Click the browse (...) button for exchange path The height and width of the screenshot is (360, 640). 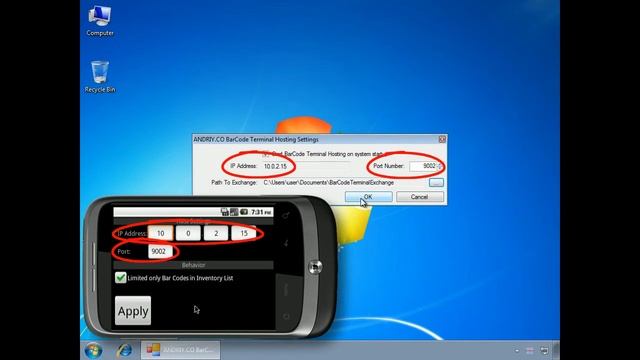point(436,182)
